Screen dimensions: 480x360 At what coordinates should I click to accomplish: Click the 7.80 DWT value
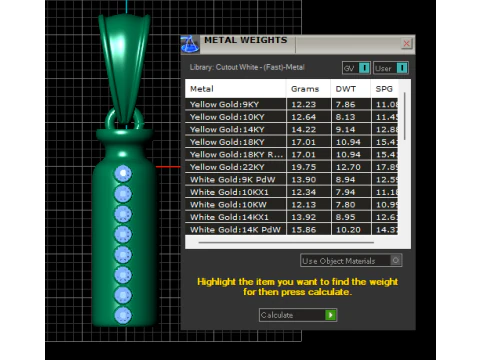(345, 204)
